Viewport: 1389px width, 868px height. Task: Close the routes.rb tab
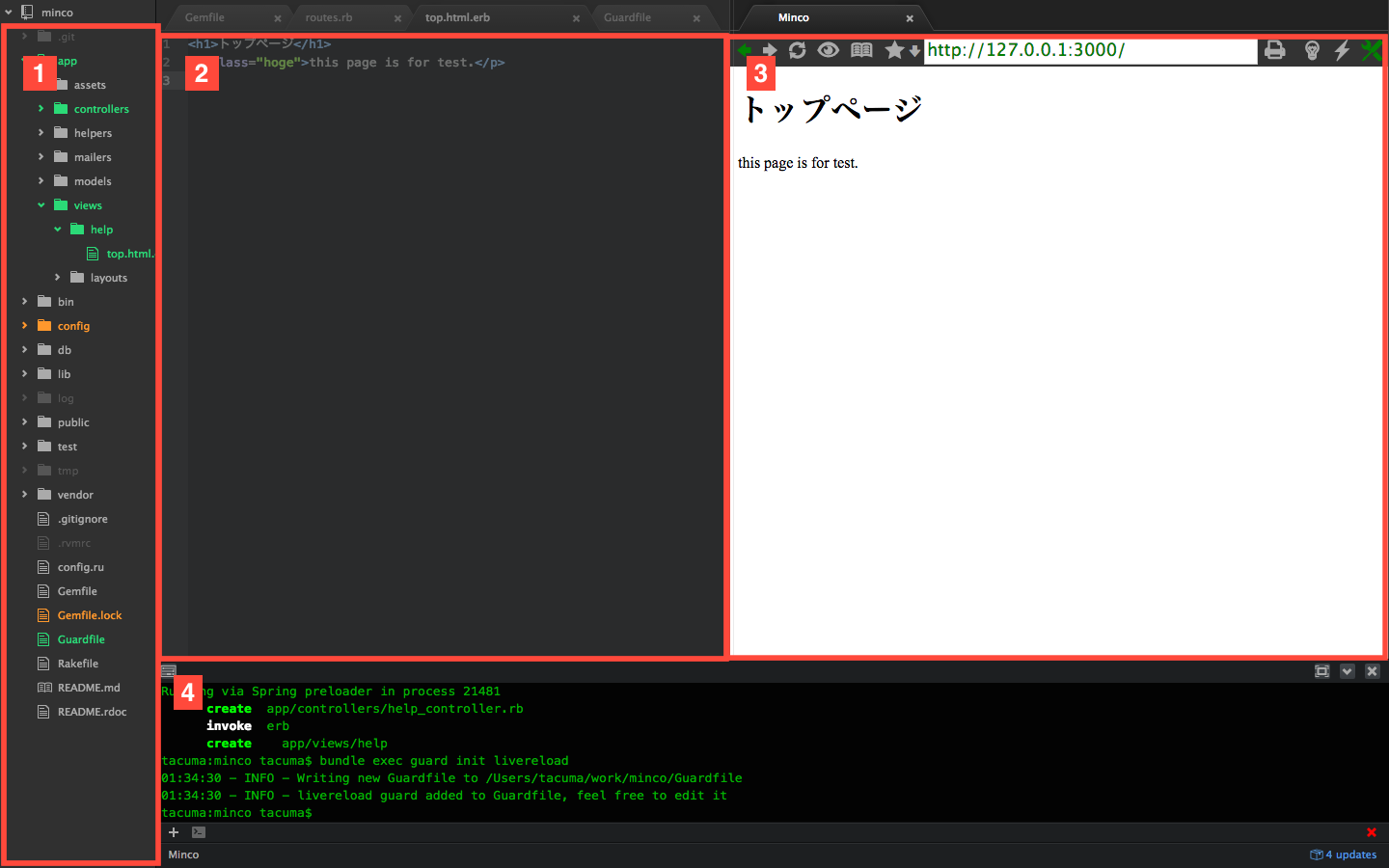pyautogui.click(x=397, y=18)
